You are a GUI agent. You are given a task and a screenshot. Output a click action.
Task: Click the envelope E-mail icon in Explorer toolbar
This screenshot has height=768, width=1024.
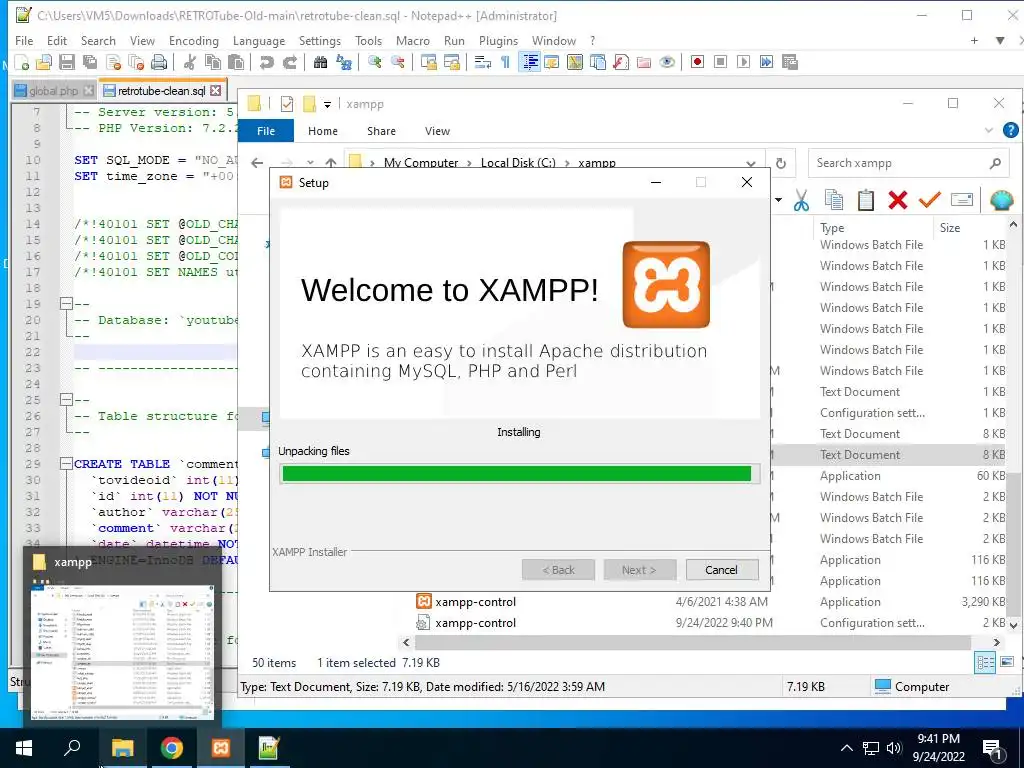point(962,200)
